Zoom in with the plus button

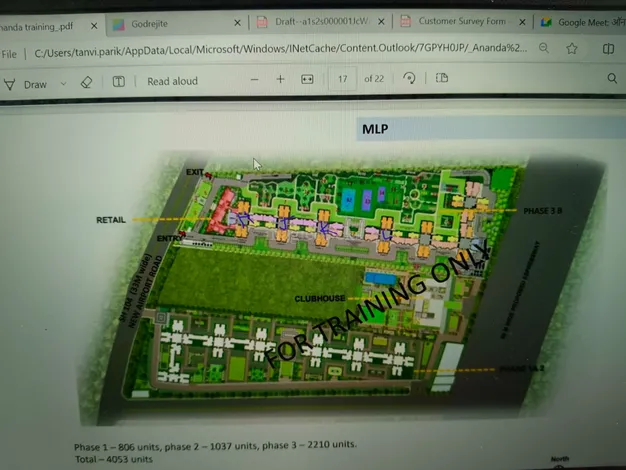[x=280, y=79]
